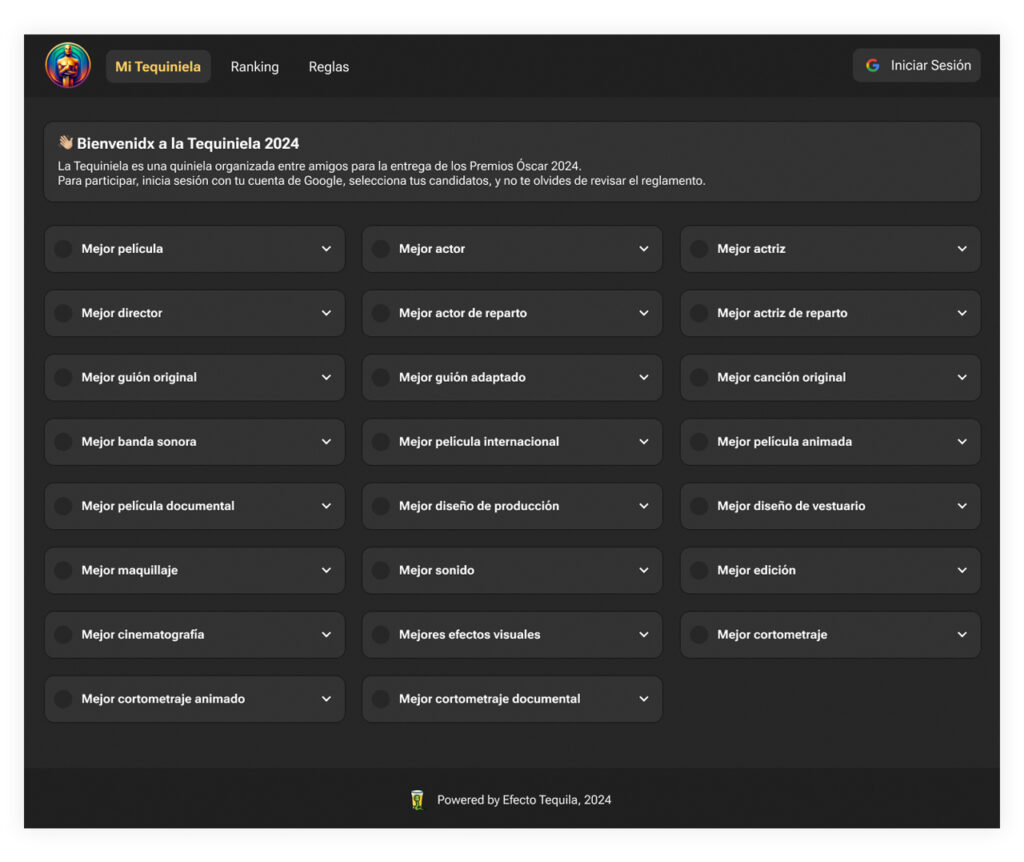Click the circle icon next to Mejor cortometraje
The image size is (1024, 862).
pyautogui.click(x=699, y=635)
